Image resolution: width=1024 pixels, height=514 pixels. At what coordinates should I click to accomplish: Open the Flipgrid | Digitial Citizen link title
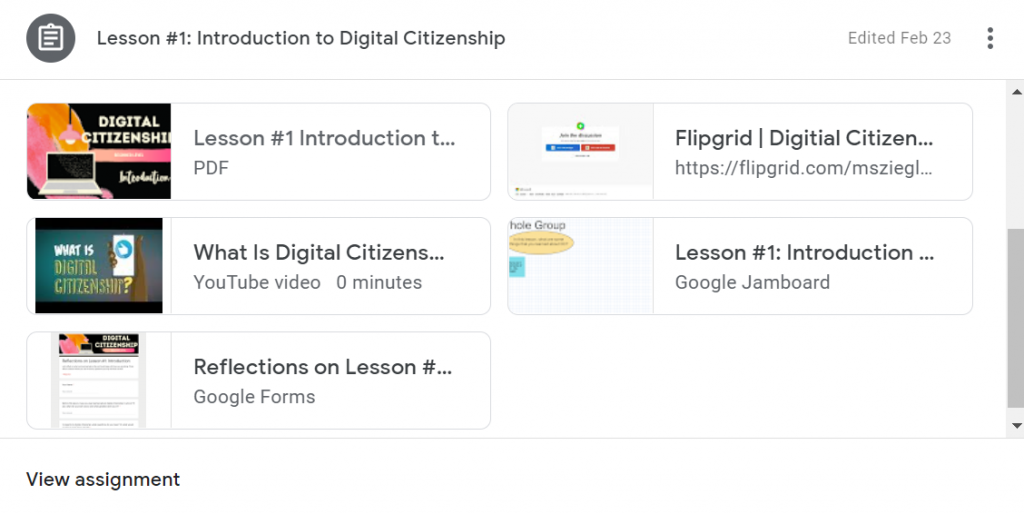click(x=804, y=138)
